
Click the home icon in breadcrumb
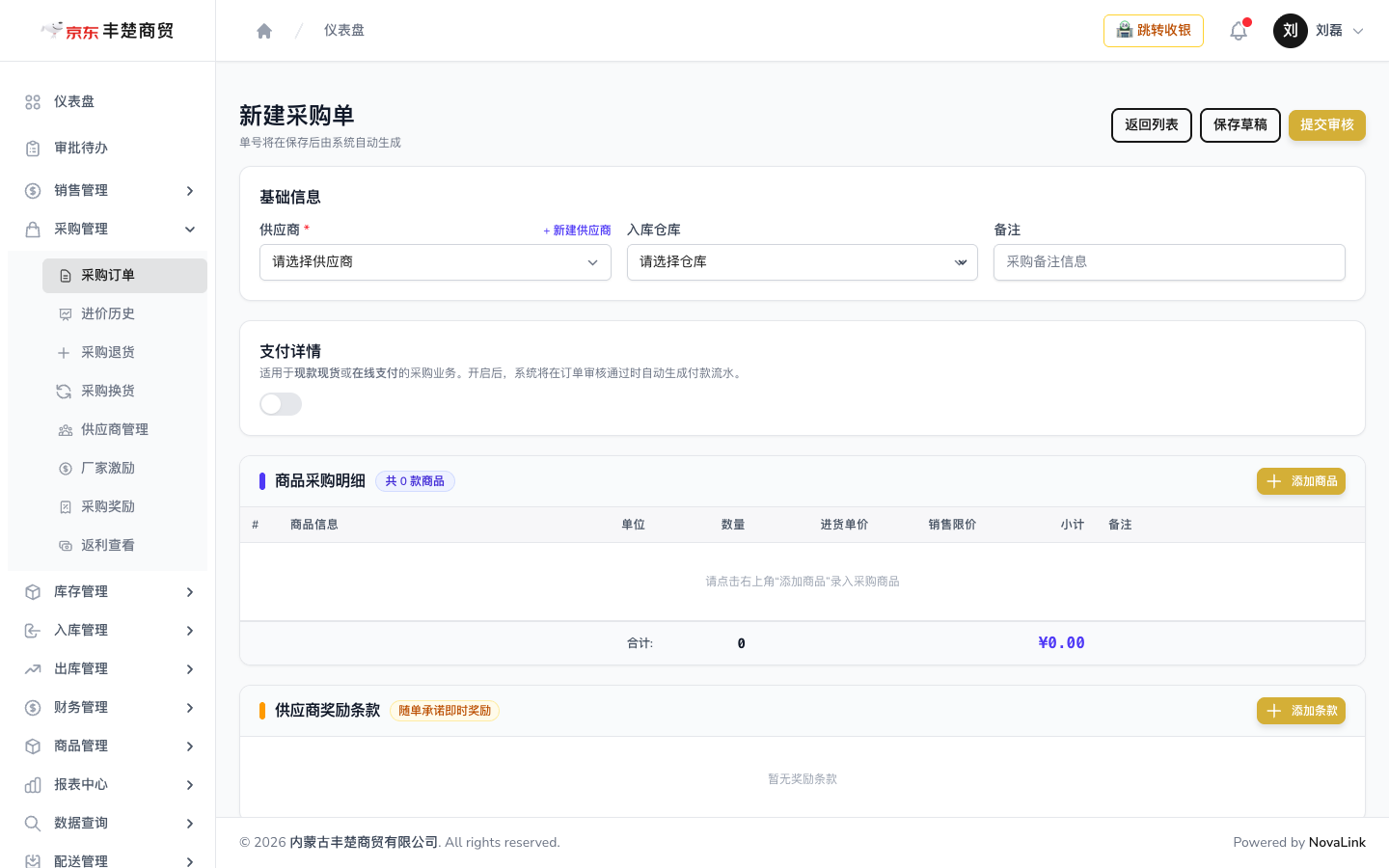click(x=264, y=31)
